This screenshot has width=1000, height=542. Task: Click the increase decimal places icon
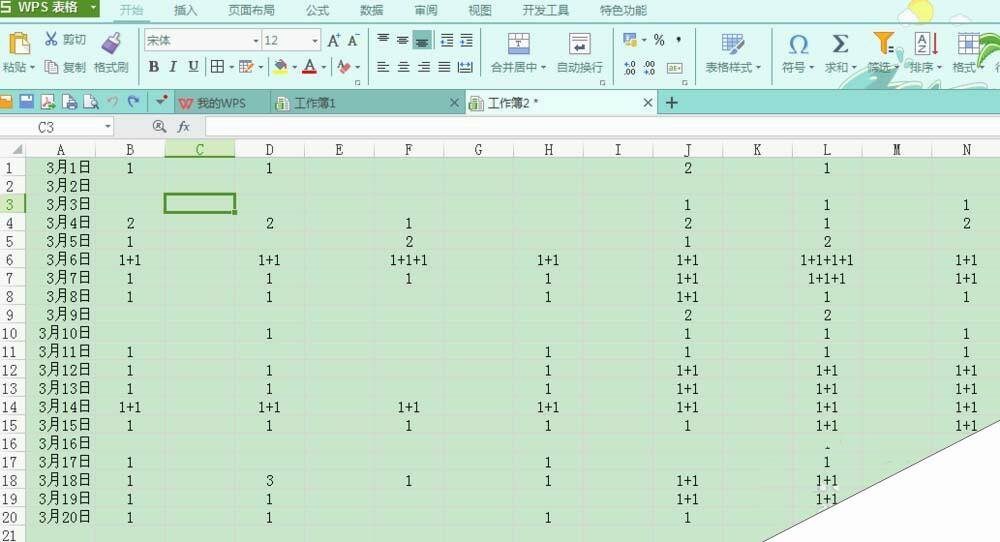[x=629, y=68]
